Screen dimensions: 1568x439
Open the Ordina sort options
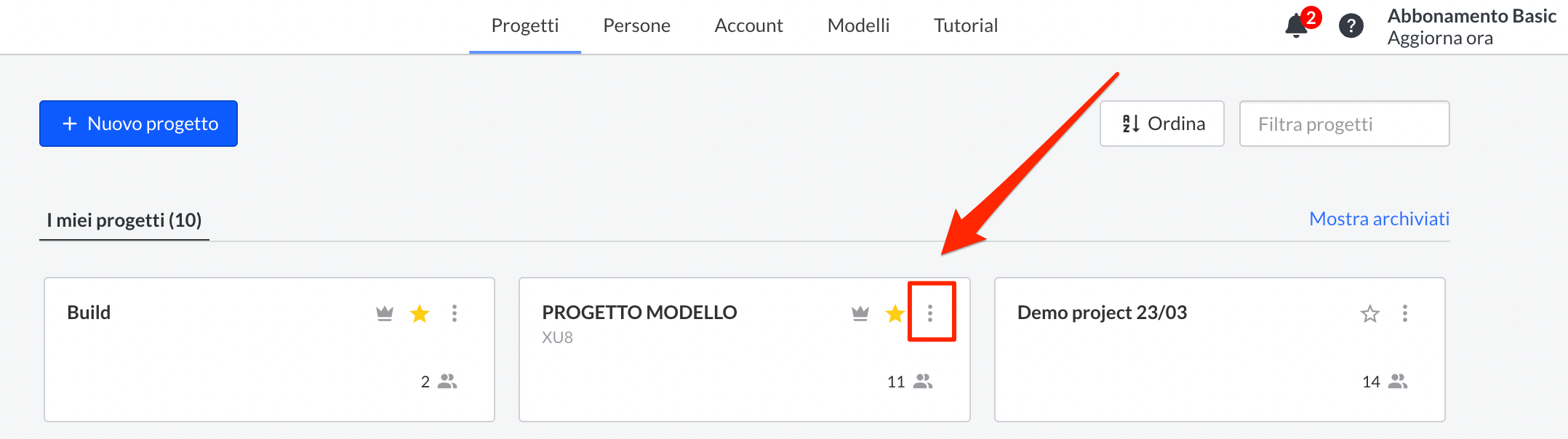1161,124
